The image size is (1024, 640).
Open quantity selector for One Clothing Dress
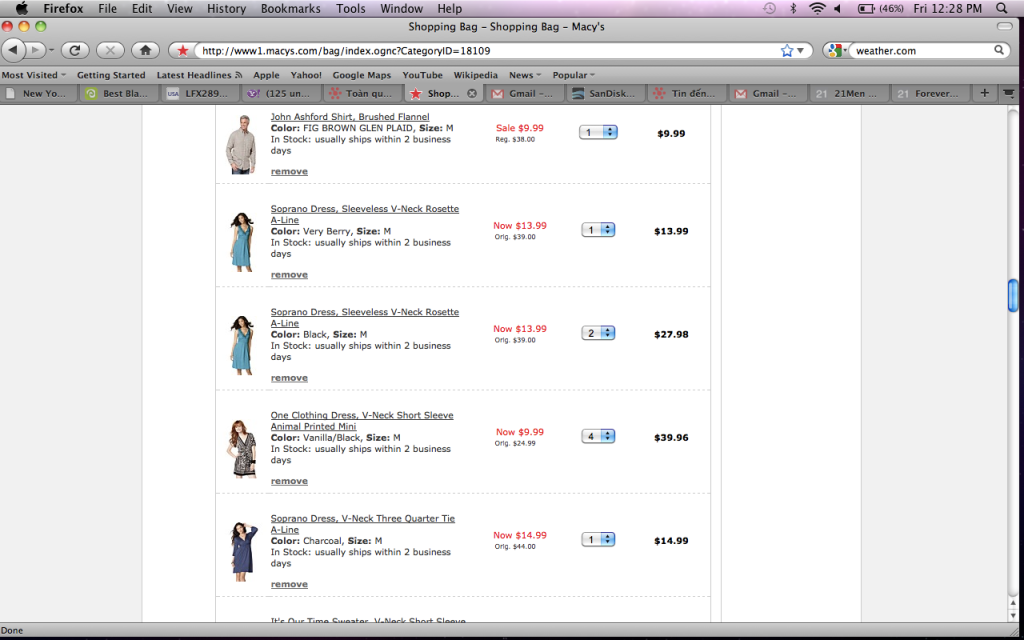pyautogui.click(x=598, y=436)
